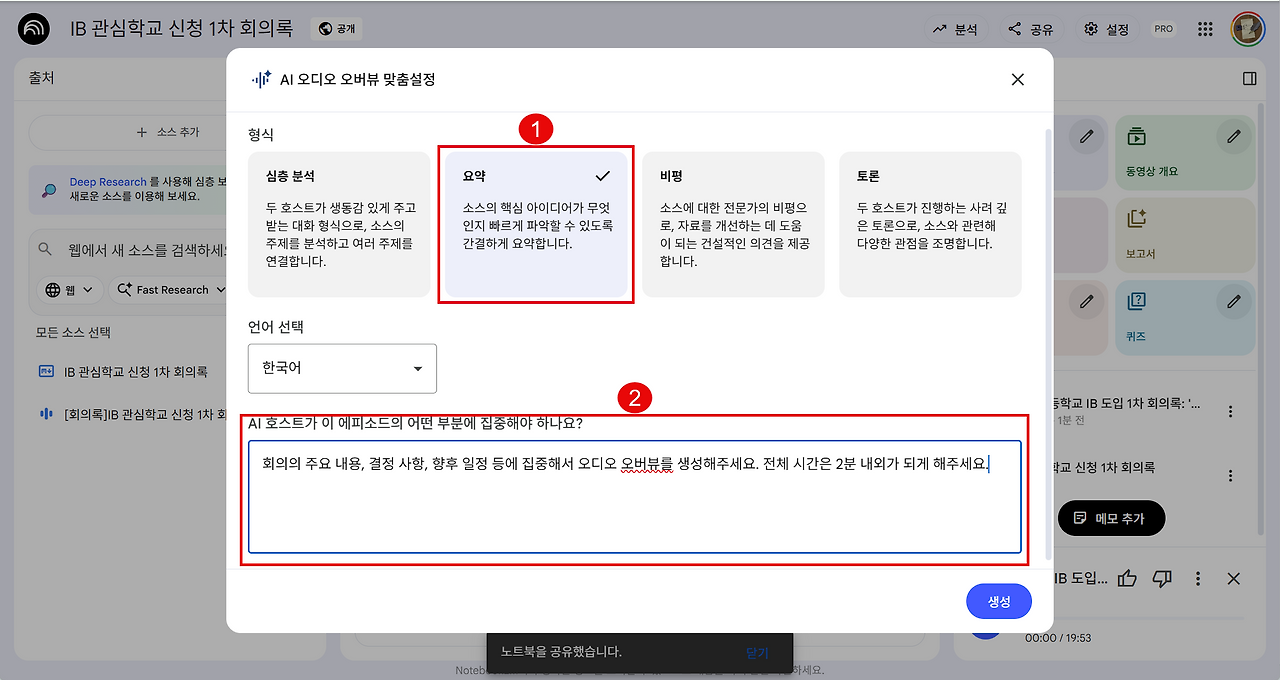Open the 설정 settings menu
This screenshot has height=680, width=1280.
click(1108, 29)
